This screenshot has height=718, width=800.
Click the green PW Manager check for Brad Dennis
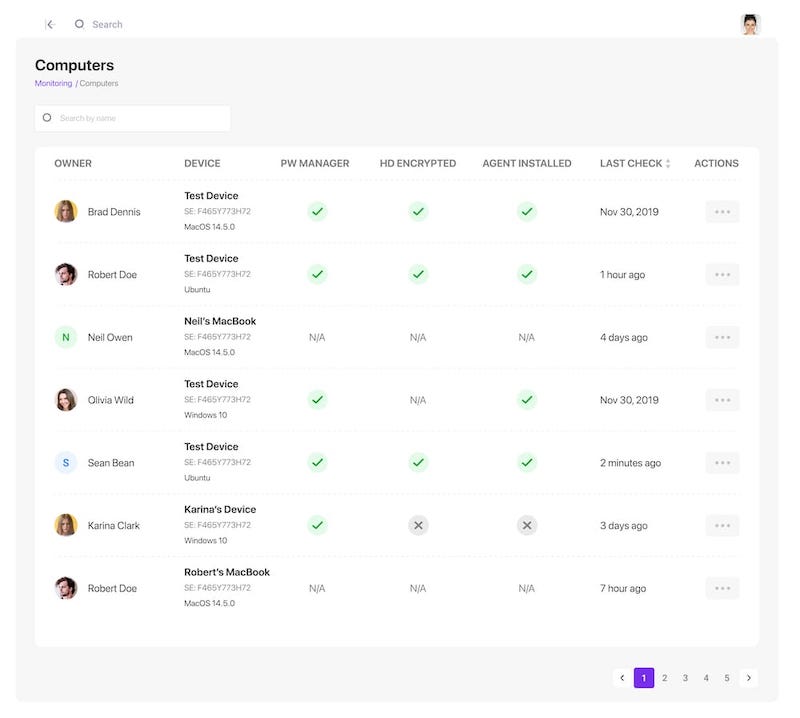coord(317,211)
